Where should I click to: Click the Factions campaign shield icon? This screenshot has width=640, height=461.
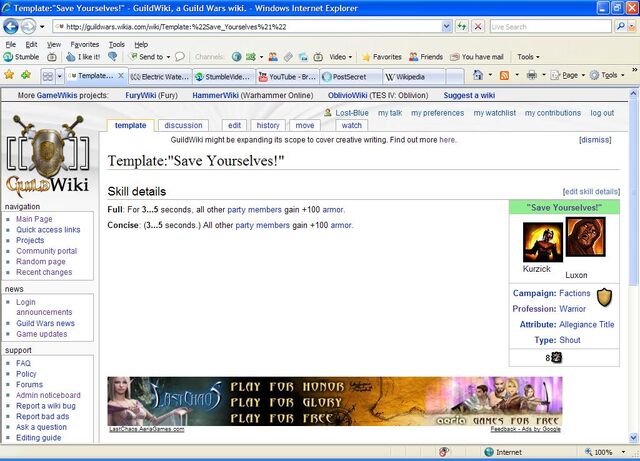point(604,297)
